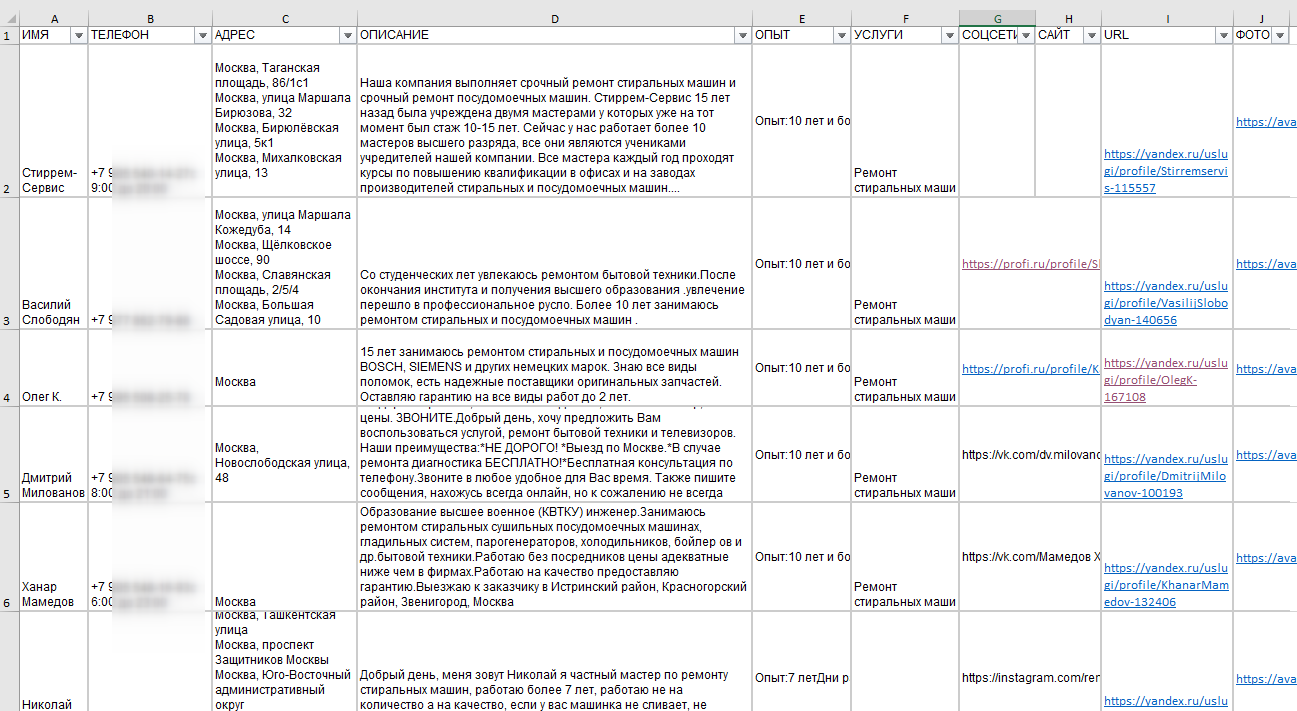Screen dimensions: 1297x711
Task: Select Опыт:10 лет cell in Олег К. row
Action: pos(801,367)
